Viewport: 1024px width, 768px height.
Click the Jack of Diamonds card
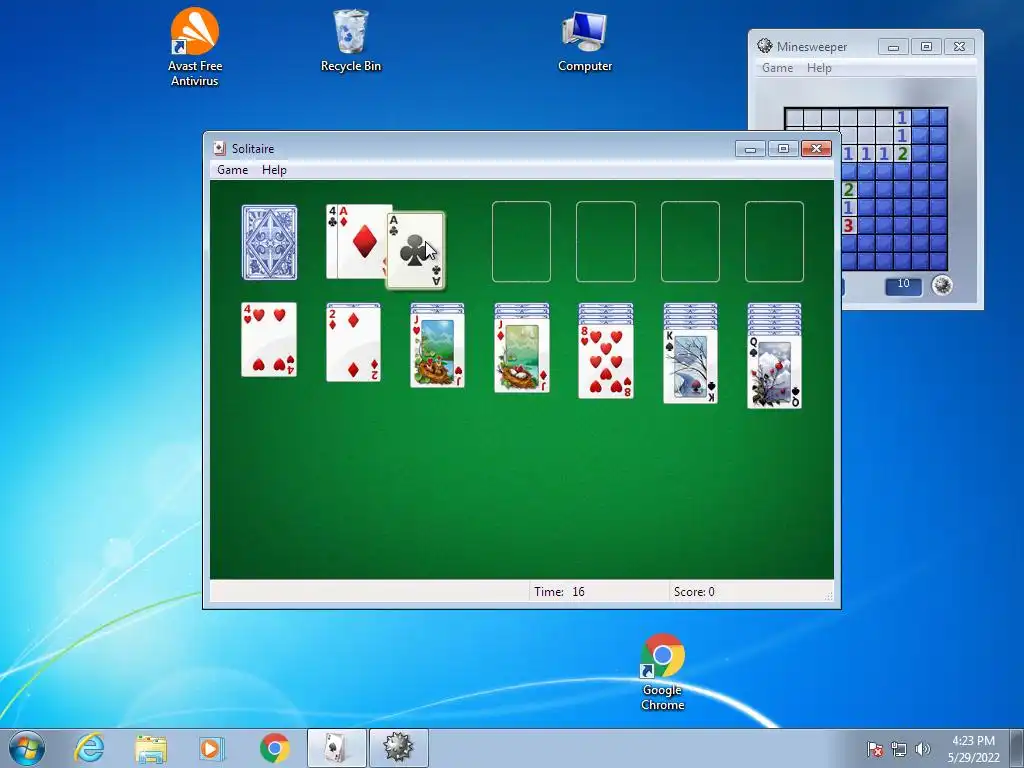pos(521,355)
